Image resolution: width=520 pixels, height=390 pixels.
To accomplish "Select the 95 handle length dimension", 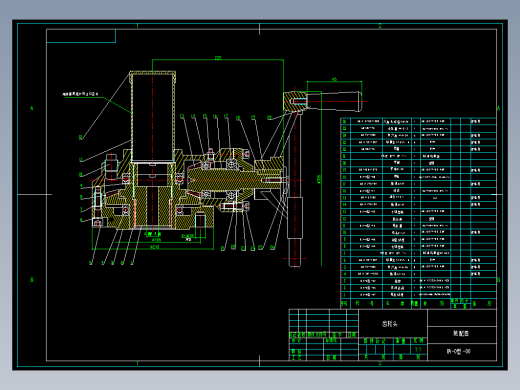I will [x=334, y=79].
